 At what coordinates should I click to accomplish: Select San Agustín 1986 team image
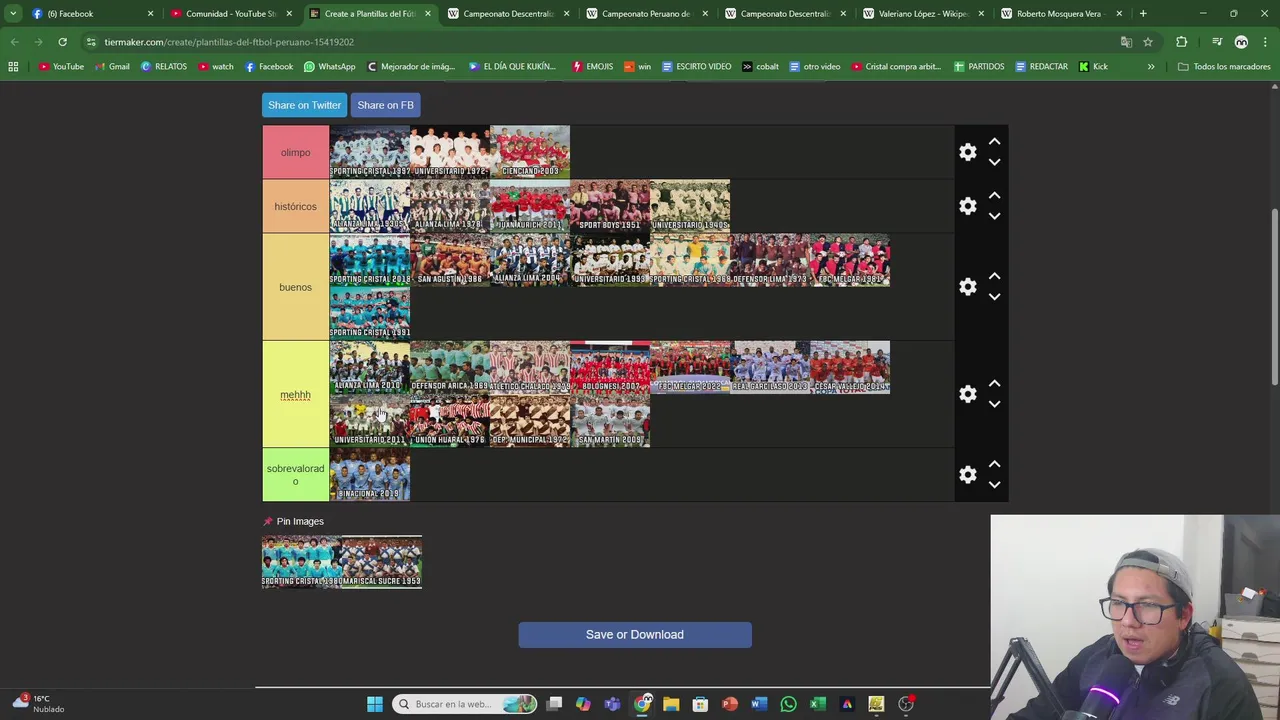tap(450, 260)
